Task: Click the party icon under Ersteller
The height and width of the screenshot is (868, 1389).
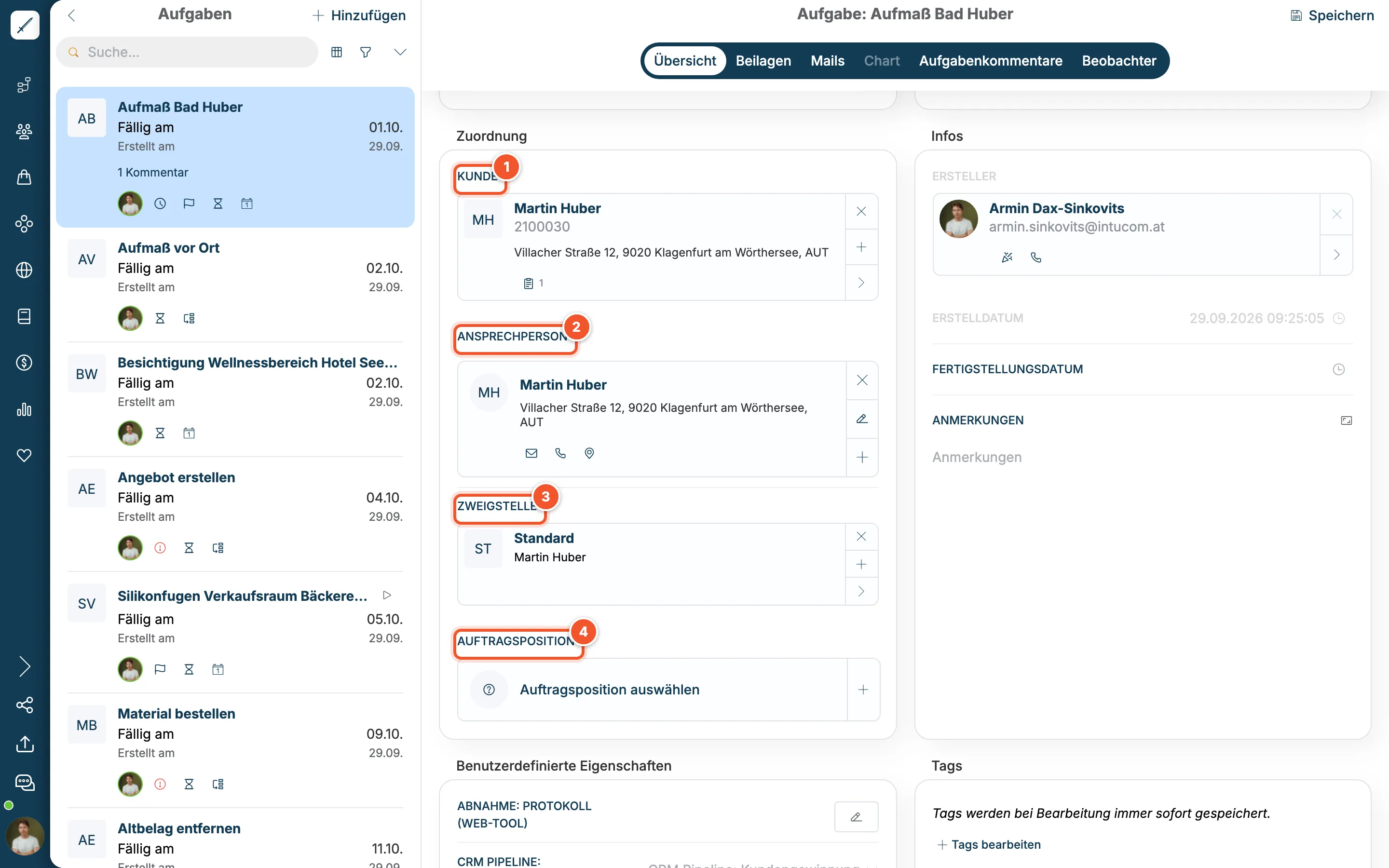Action: point(1008,258)
